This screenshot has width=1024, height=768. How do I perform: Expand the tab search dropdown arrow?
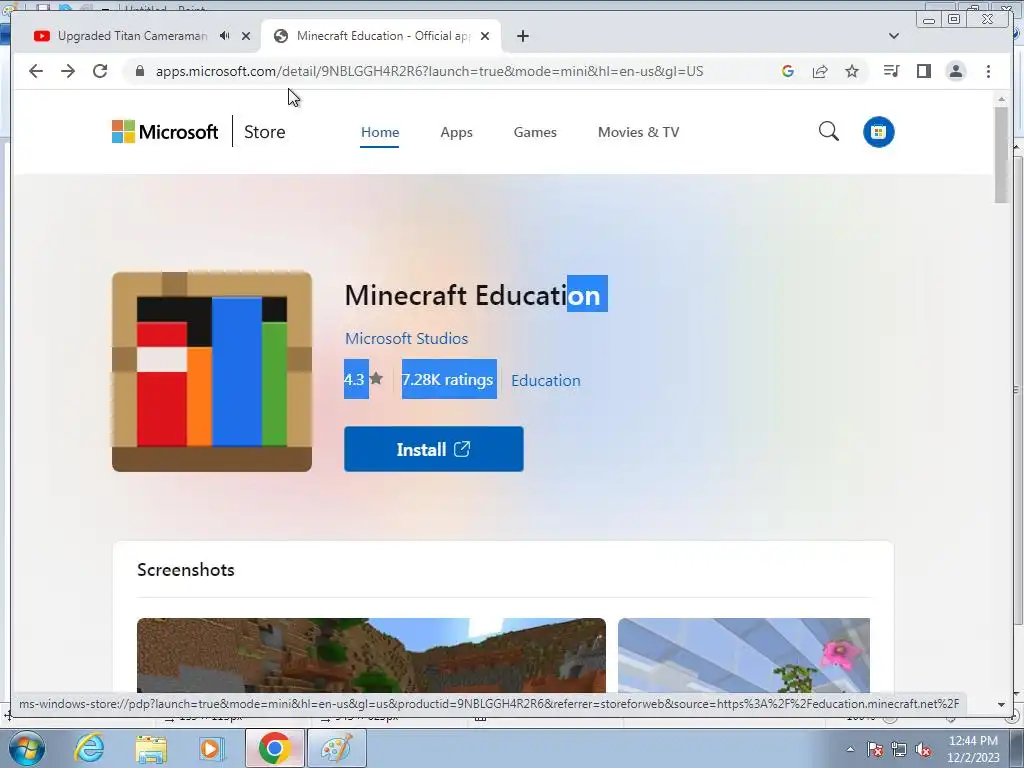(894, 36)
